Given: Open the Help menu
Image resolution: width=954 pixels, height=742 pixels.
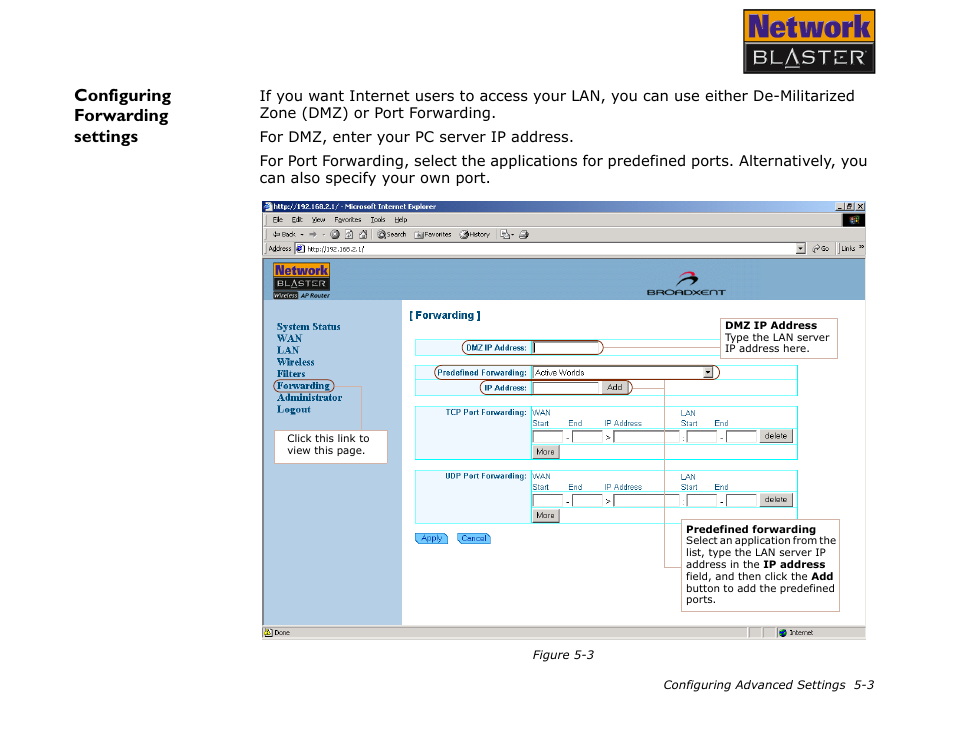Looking at the screenshot, I should click(400, 220).
